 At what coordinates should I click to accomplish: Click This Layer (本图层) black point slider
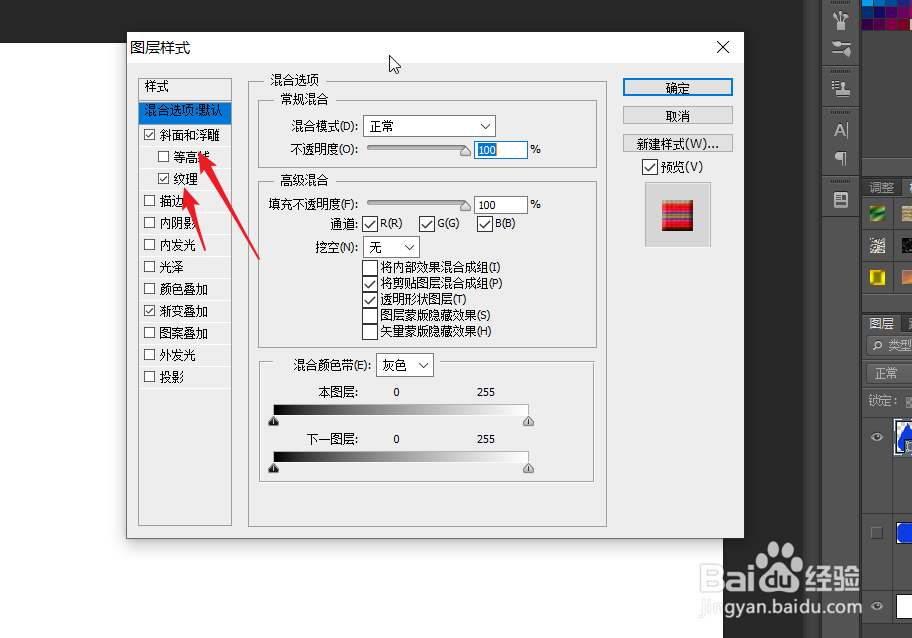pos(273,421)
